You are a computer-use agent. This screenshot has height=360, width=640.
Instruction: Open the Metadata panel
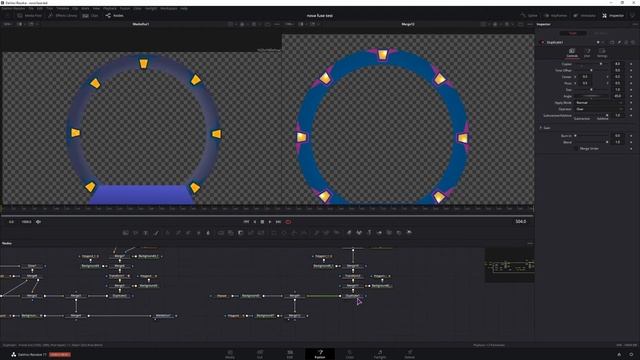pyautogui.click(x=584, y=16)
